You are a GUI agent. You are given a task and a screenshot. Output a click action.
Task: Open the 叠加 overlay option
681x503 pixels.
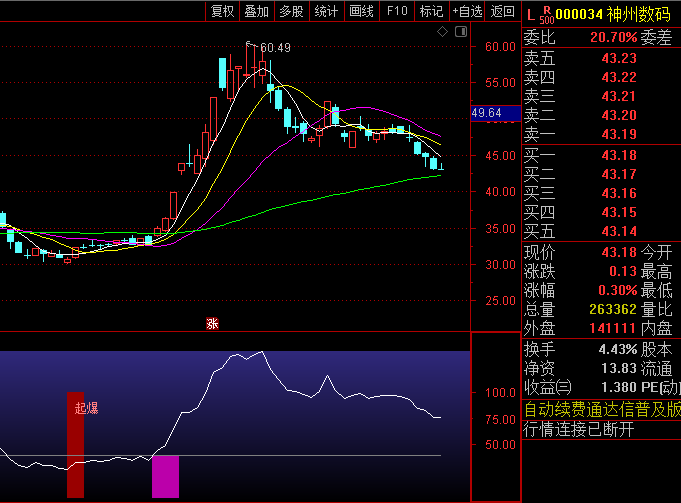[x=257, y=11]
